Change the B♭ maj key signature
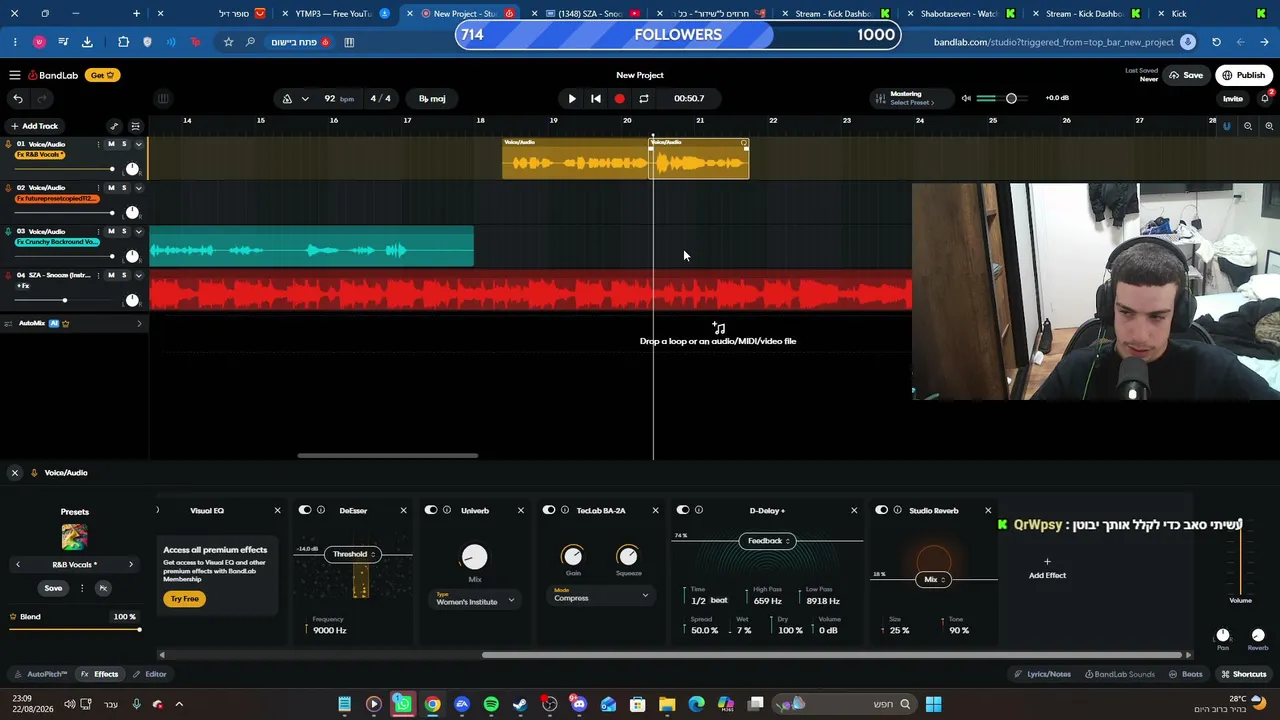1280x720 pixels. pos(433,98)
